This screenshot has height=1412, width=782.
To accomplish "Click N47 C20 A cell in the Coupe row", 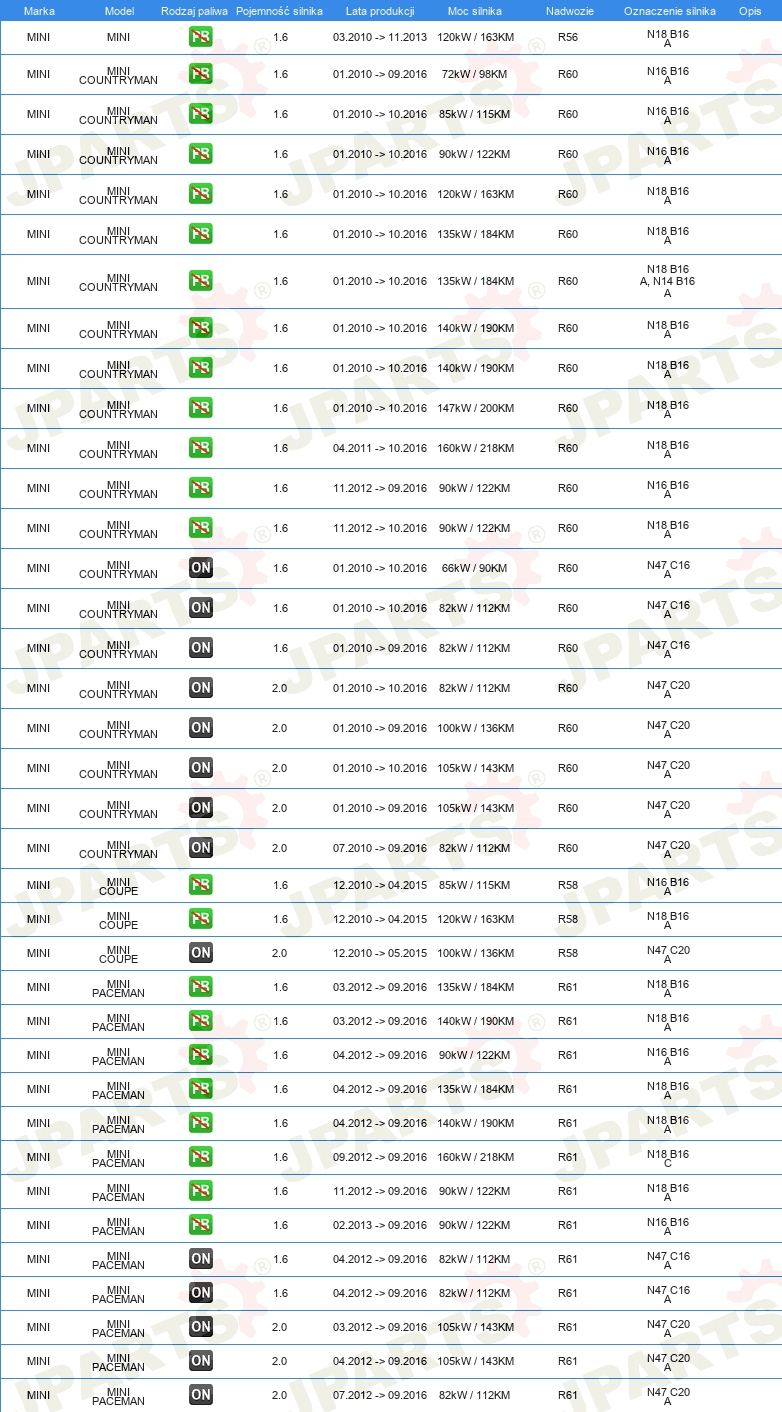I will point(667,954).
